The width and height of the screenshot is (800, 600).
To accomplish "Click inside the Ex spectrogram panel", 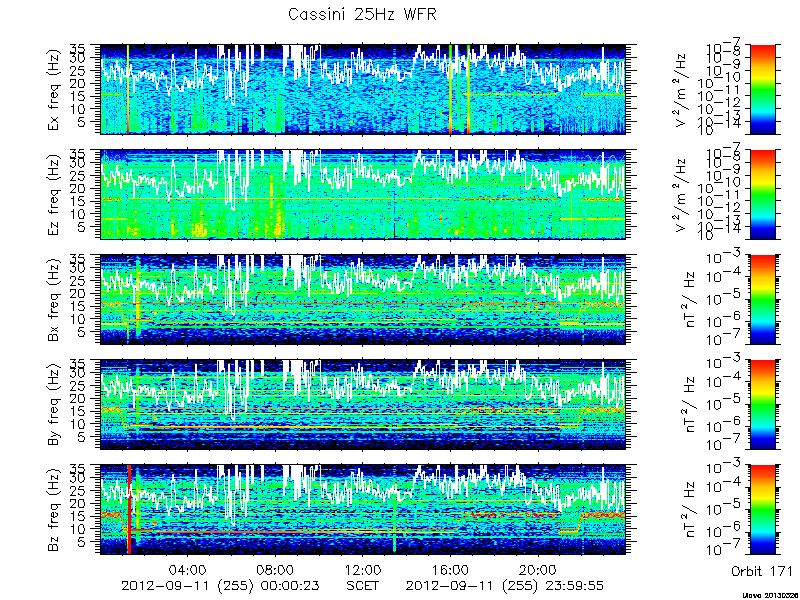I will click(x=362, y=89).
